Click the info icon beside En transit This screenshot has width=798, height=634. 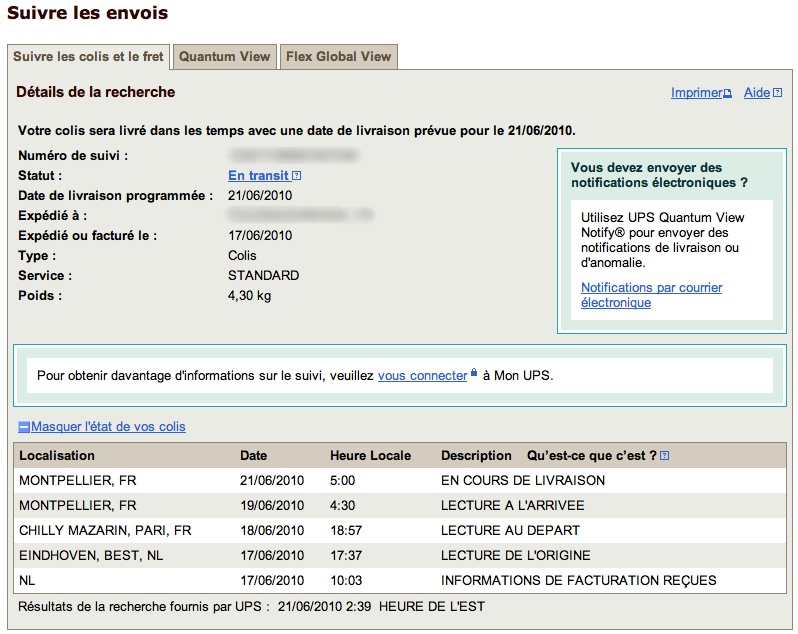[296, 176]
